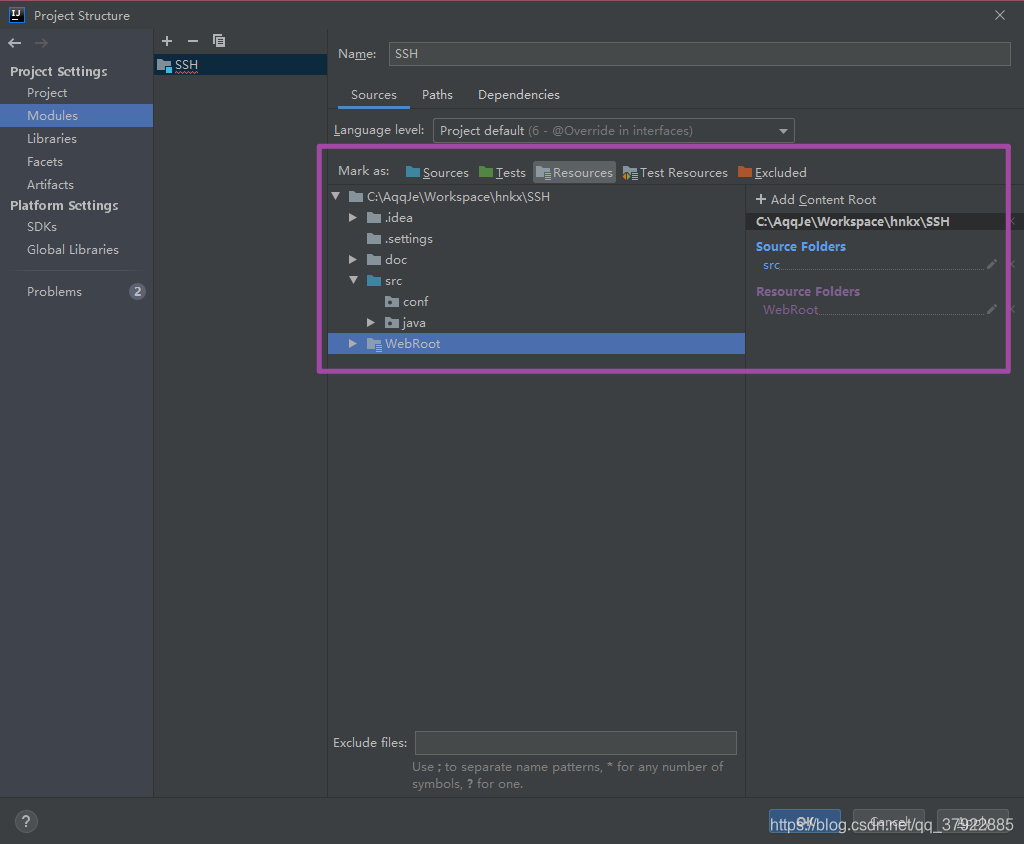The height and width of the screenshot is (844, 1024).
Task: Mark folder as Resources
Action: (574, 172)
